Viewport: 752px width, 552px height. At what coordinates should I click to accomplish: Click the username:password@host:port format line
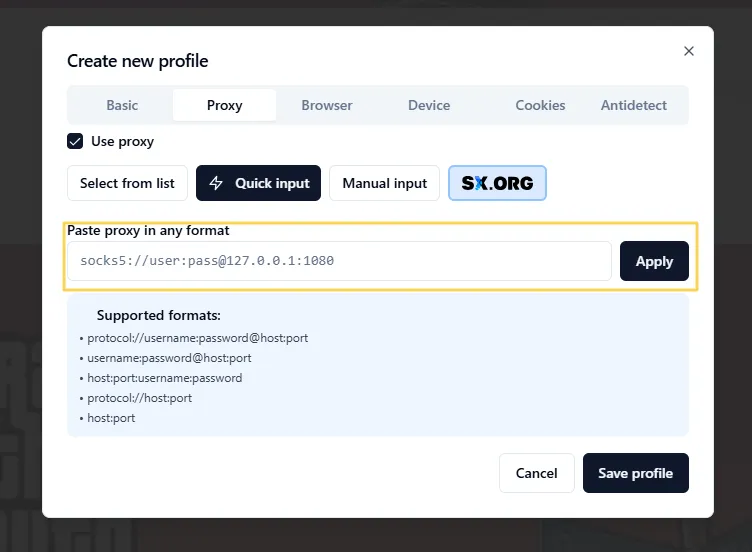click(169, 358)
